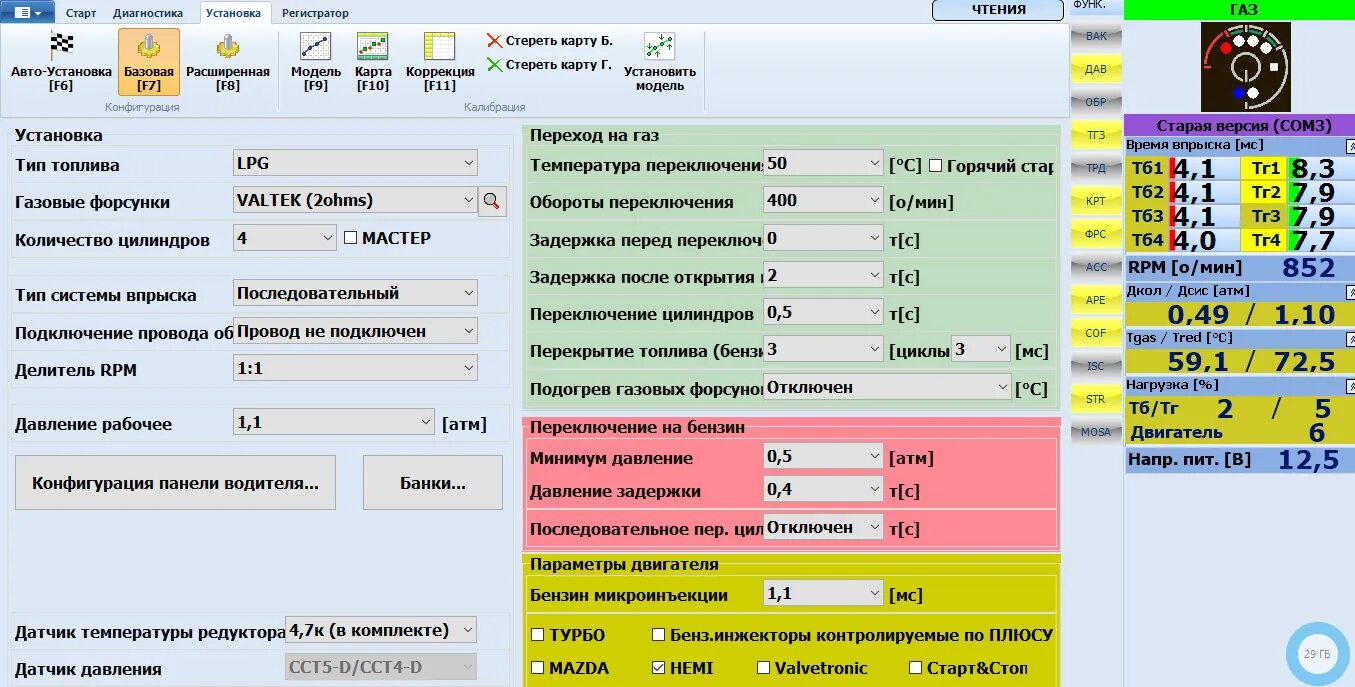Click the magnifier next to gas injectors
The image size is (1355, 687).
tap(491, 201)
